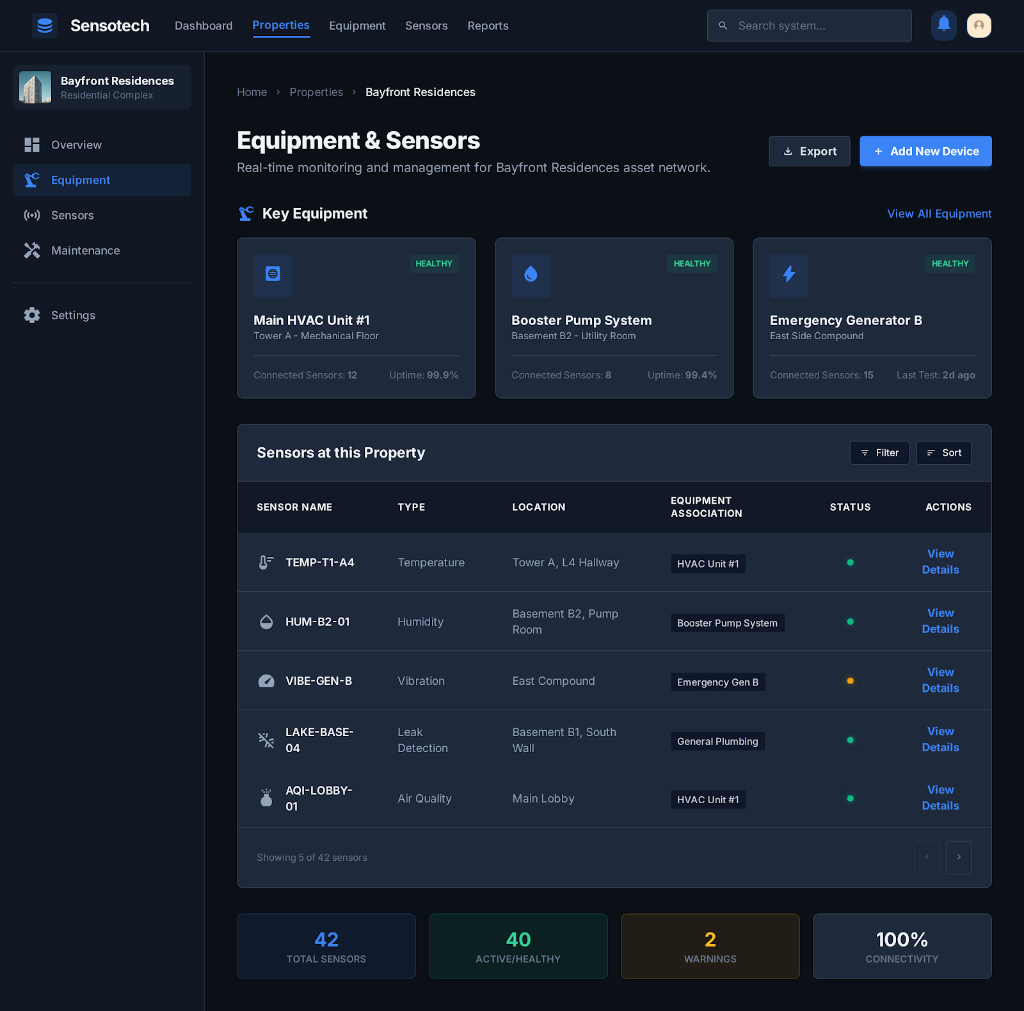1024x1011 pixels.
Task: Open the Filter options for sensors
Action: pos(880,453)
